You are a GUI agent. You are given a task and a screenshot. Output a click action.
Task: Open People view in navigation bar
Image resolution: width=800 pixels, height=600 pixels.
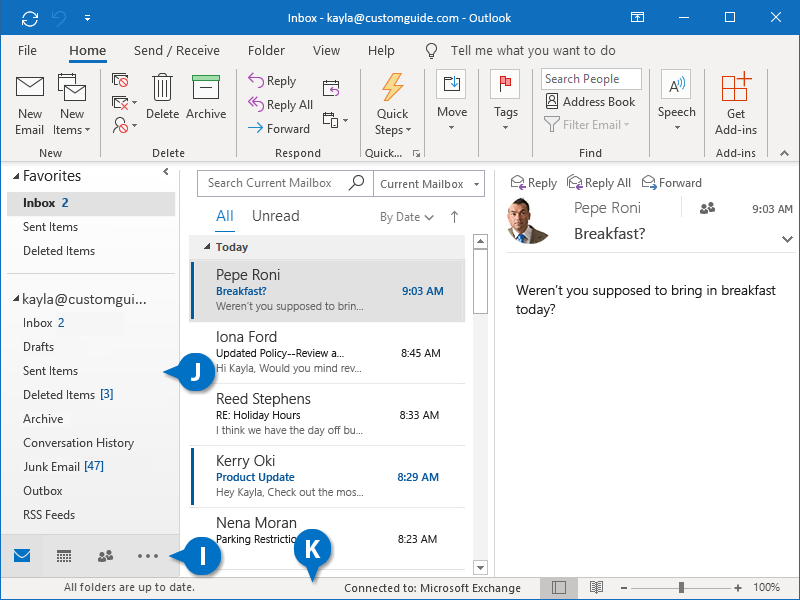[x=105, y=556]
